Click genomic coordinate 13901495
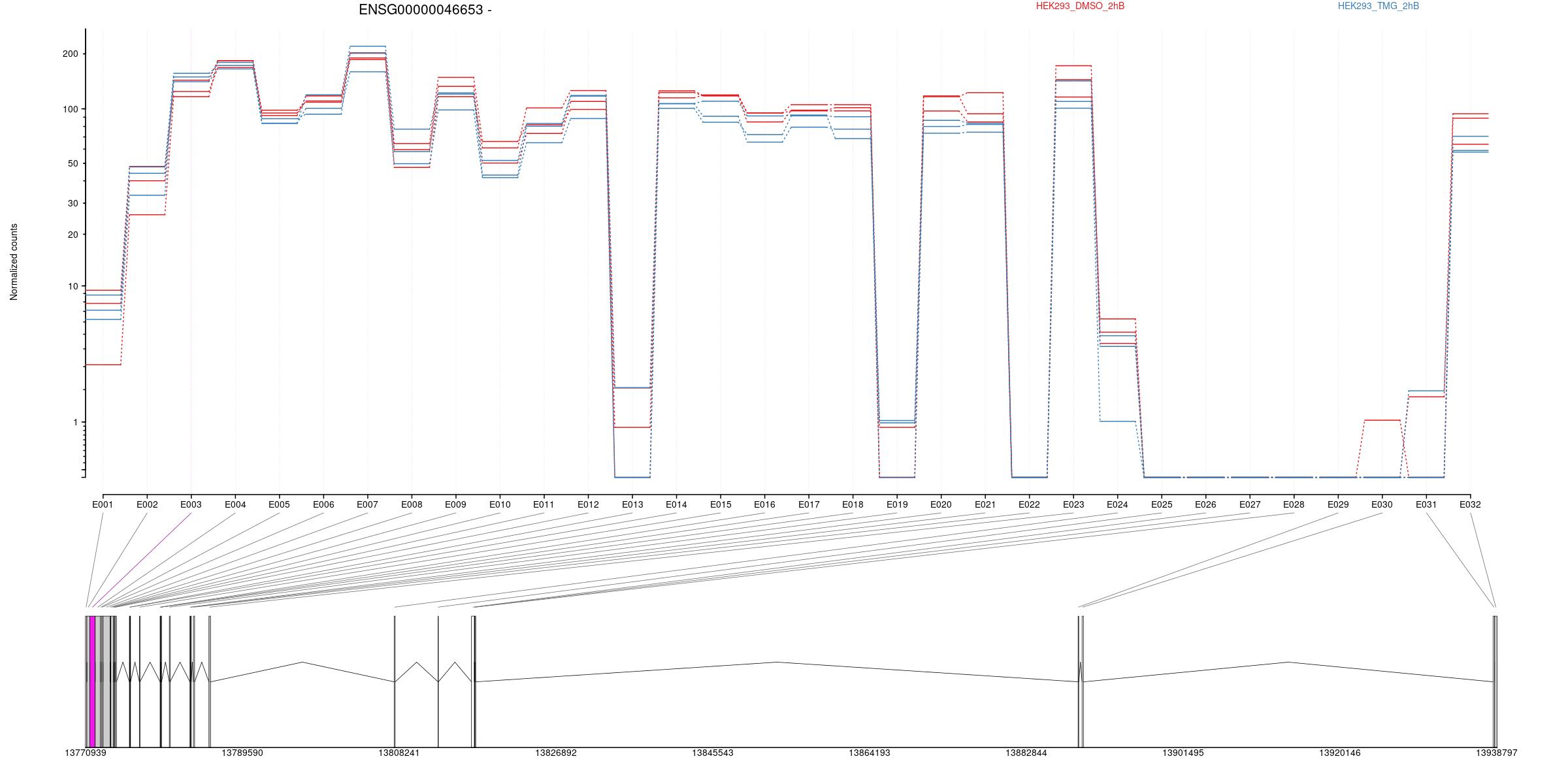The width and height of the screenshot is (1568, 784). (x=1183, y=753)
